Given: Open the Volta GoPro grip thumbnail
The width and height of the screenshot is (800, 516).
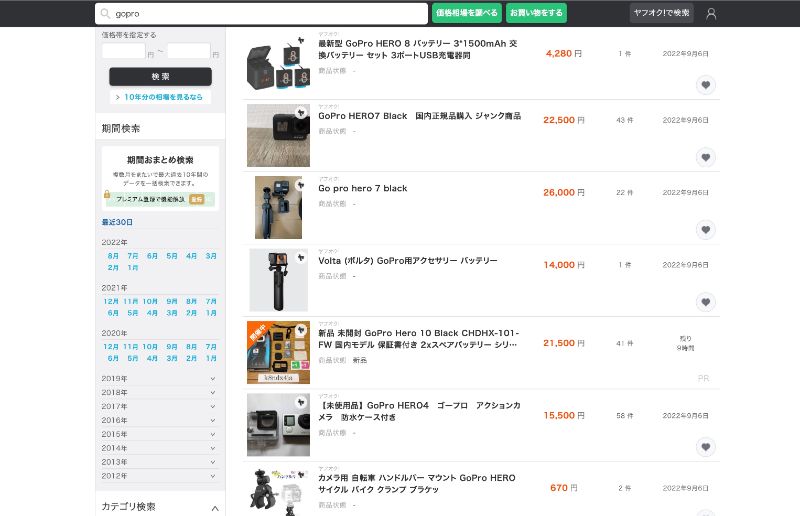Looking at the screenshot, I should [278, 280].
